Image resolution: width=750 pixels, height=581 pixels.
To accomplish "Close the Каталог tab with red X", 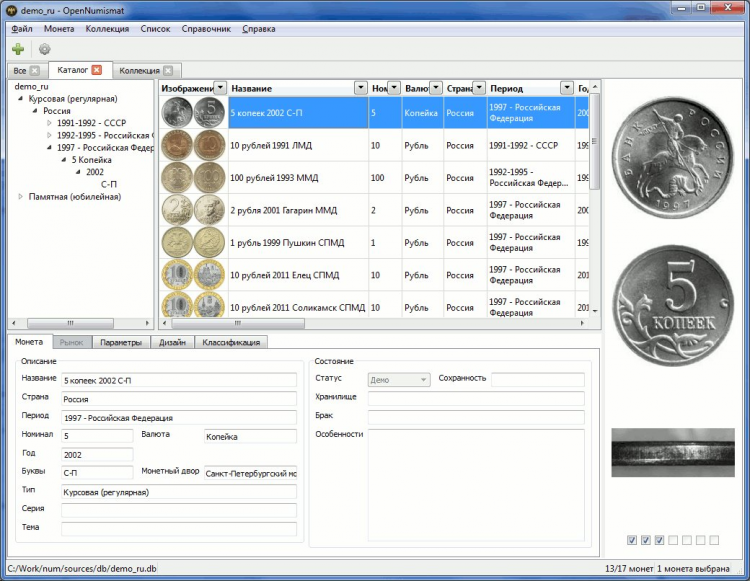I will click(96, 70).
